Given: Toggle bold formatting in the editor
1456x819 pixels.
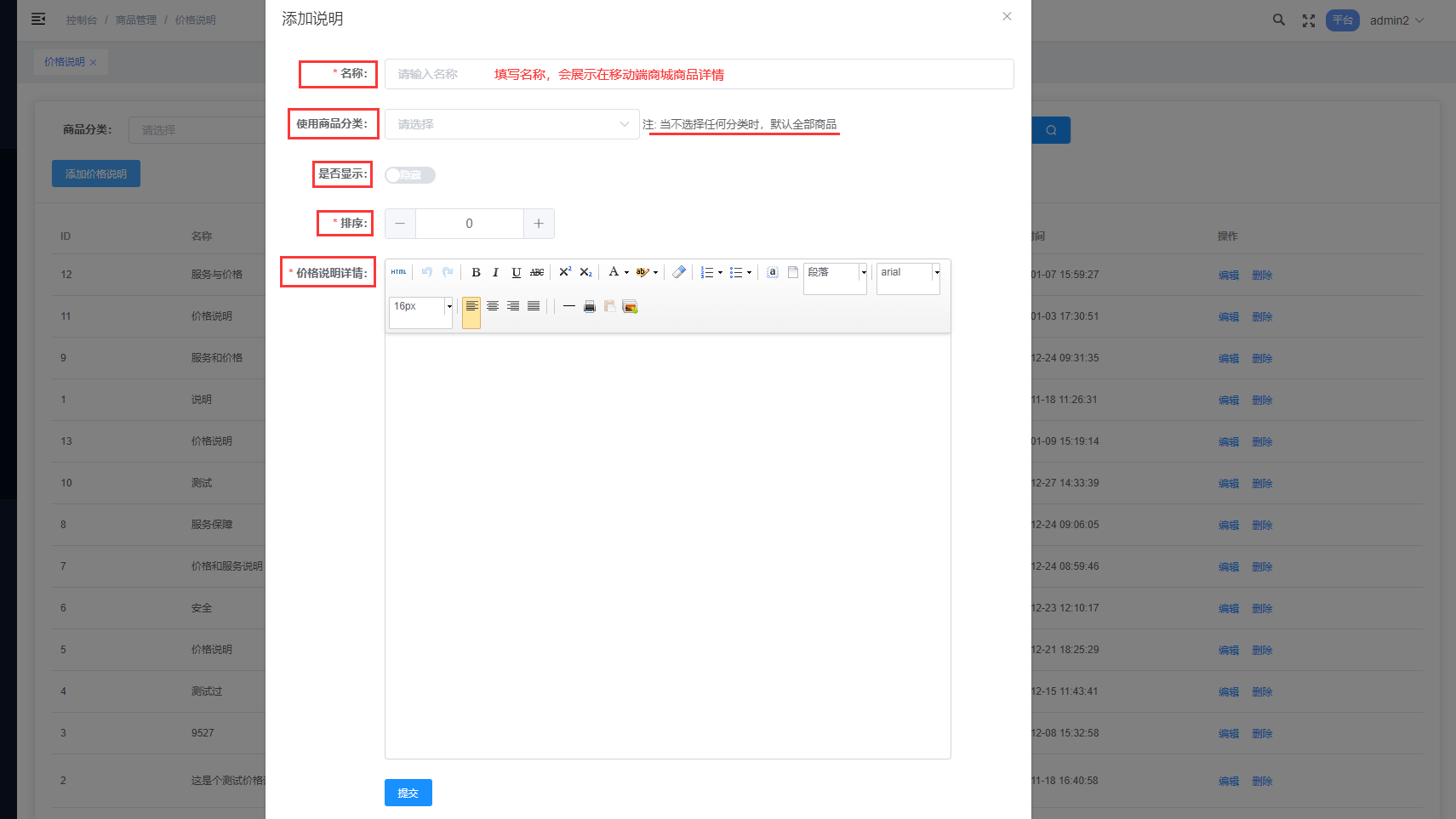Looking at the screenshot, I should [x=476, y=272].
